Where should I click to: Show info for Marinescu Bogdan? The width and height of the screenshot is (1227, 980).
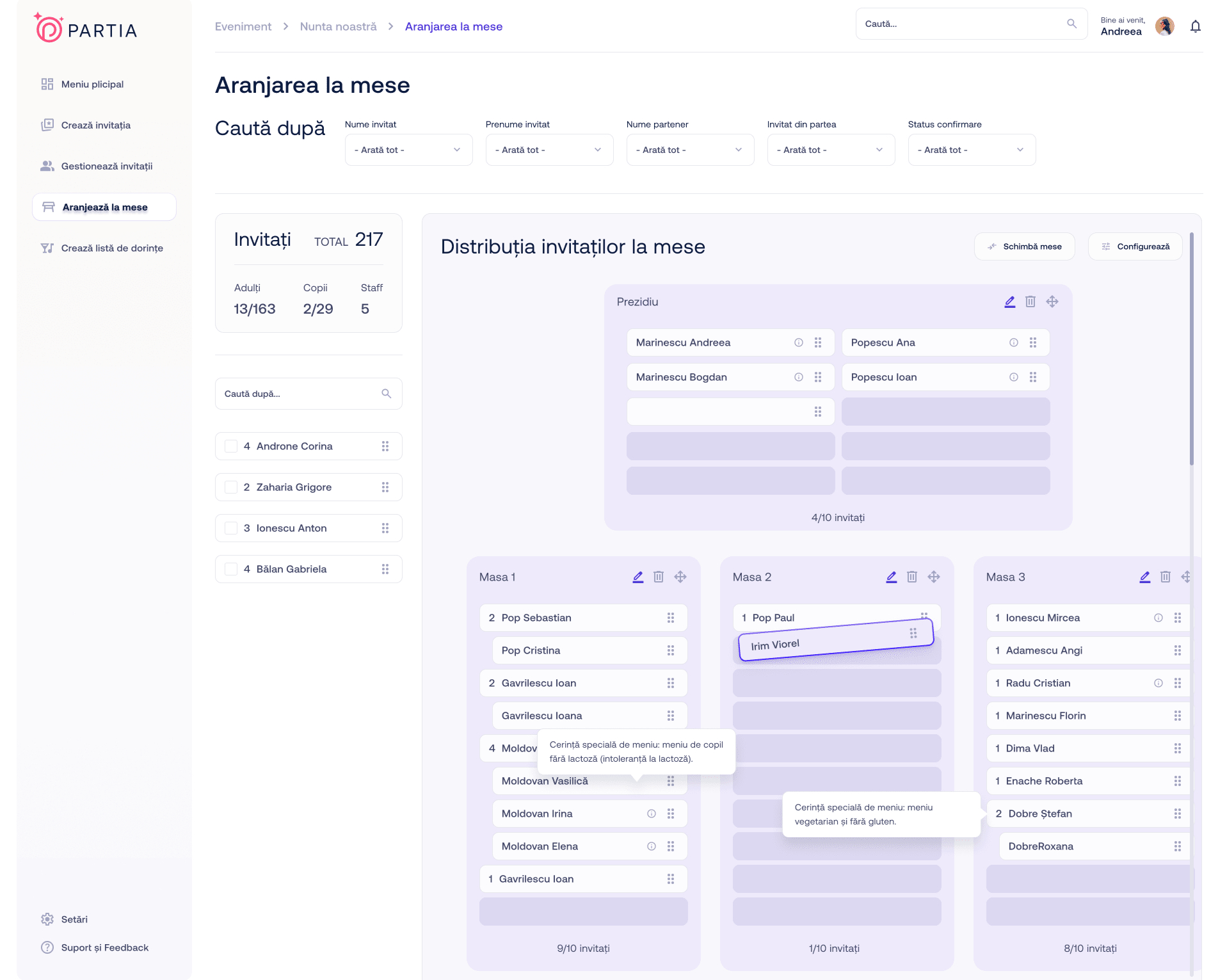click(799, 377)
